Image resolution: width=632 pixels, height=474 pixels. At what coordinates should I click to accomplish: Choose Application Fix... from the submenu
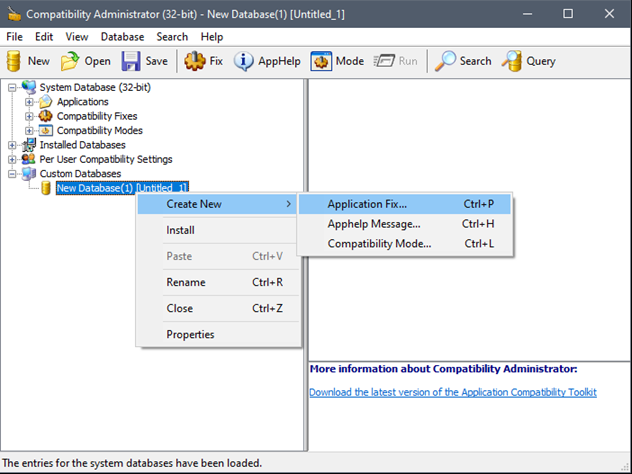pyautogui.click(x=367, y=204)
